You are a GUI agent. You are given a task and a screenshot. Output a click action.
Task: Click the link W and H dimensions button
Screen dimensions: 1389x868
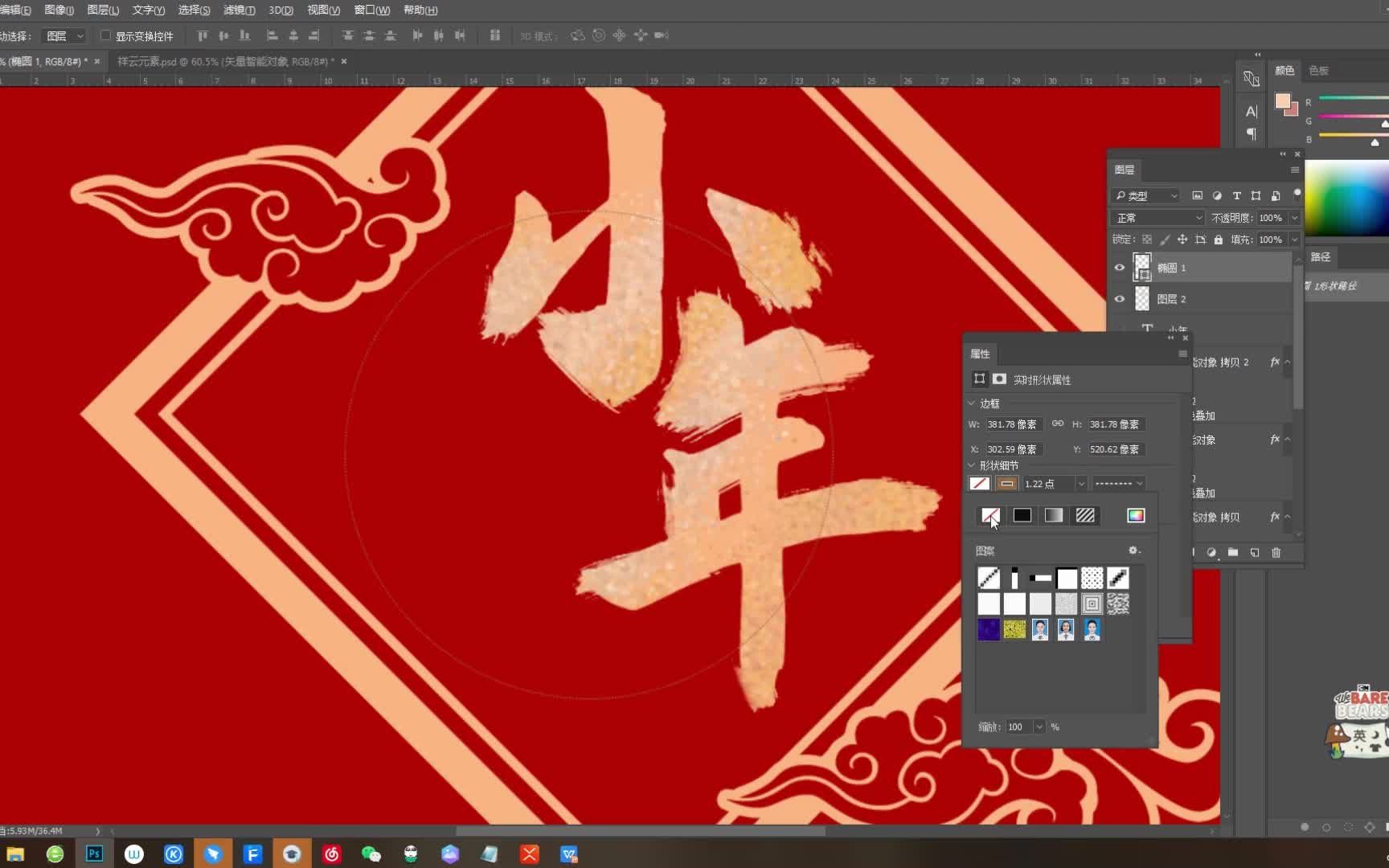click(x=1058, y=424)
